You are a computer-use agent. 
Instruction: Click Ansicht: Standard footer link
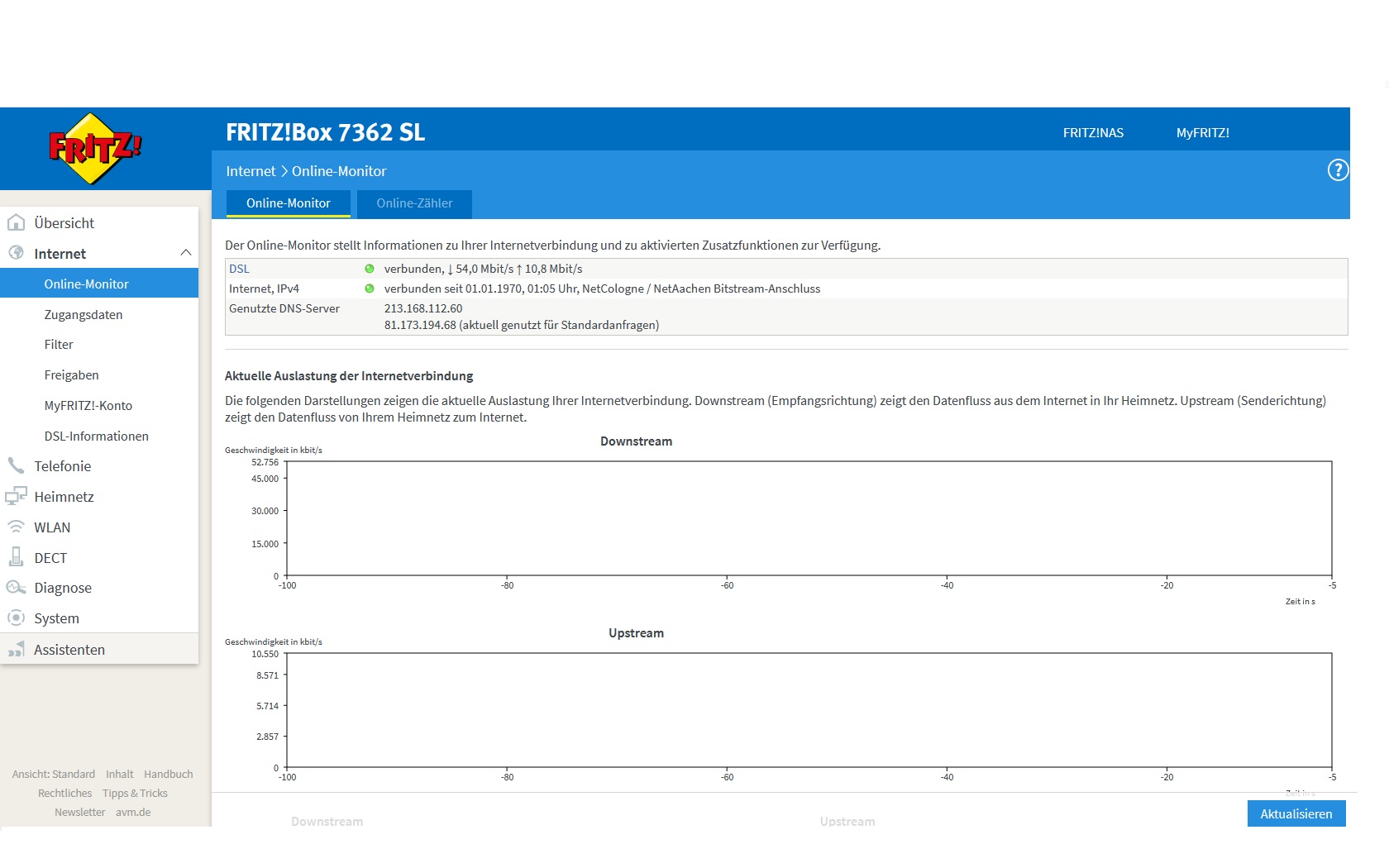point(54,774)
